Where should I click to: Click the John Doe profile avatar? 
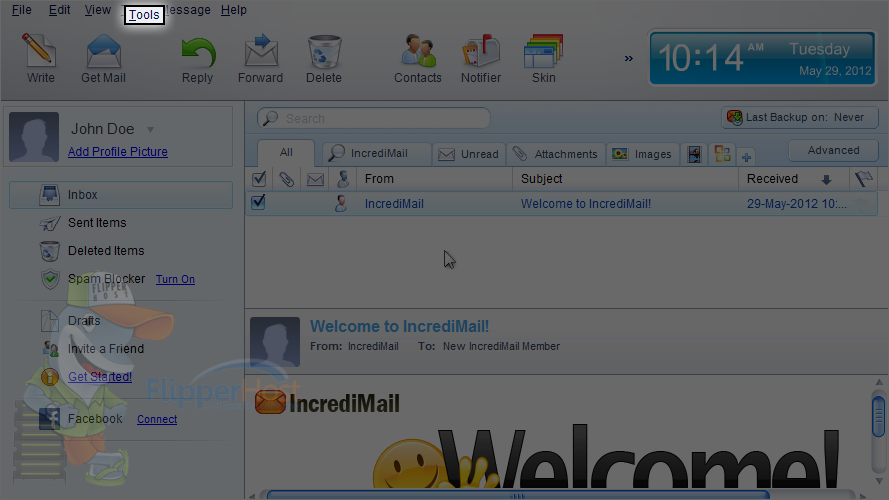34,137
